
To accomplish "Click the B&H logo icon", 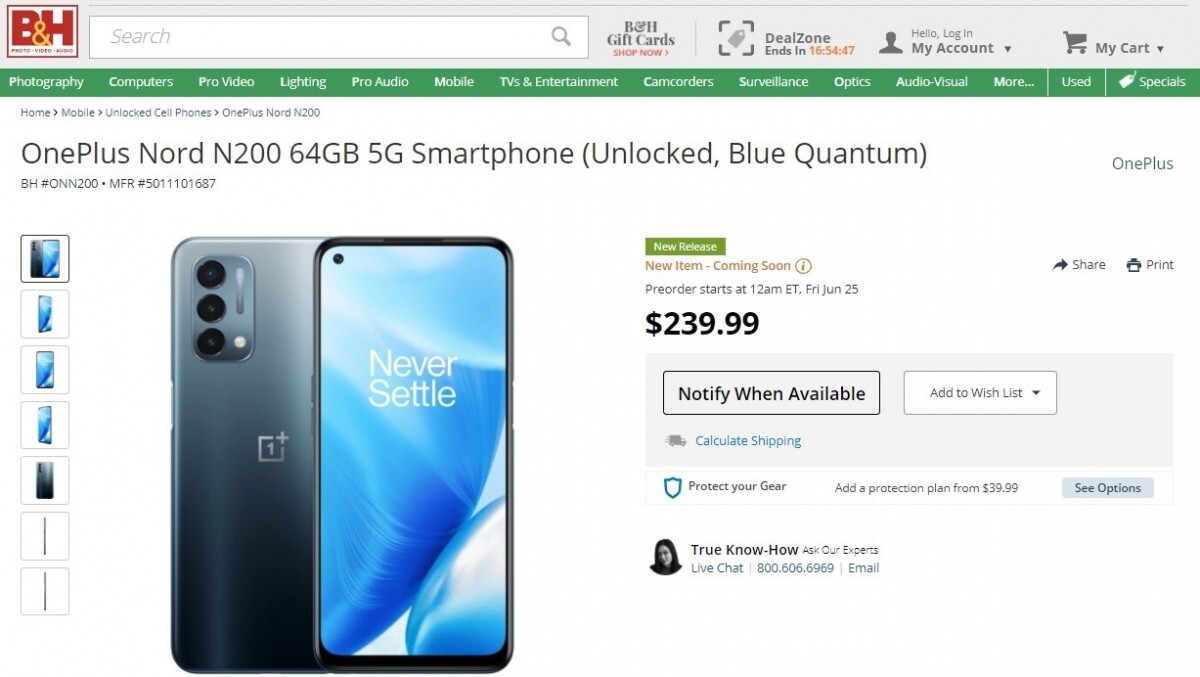I will (x=43, y=31).
